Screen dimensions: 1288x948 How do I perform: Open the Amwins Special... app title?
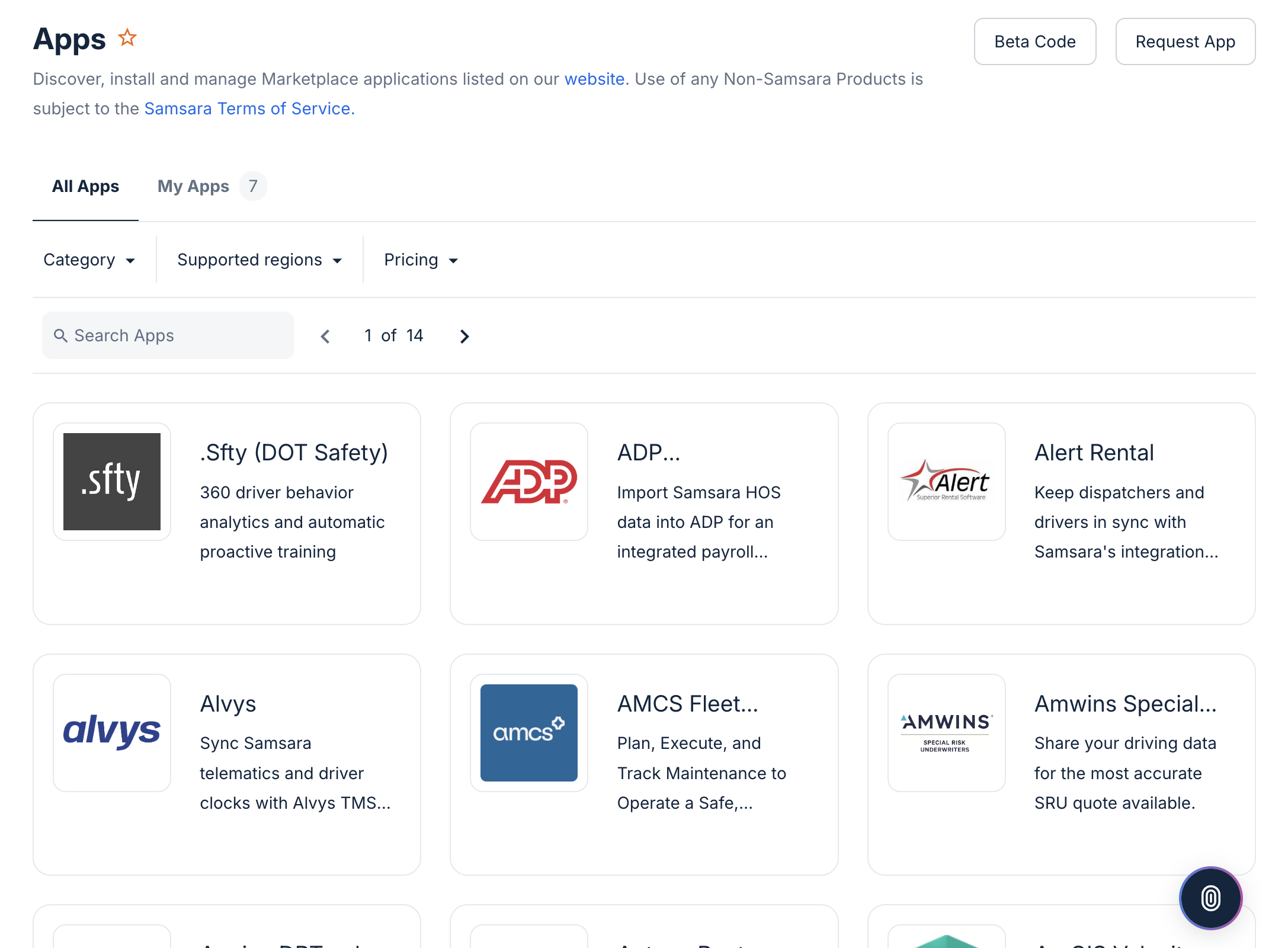click(1126, 703)
